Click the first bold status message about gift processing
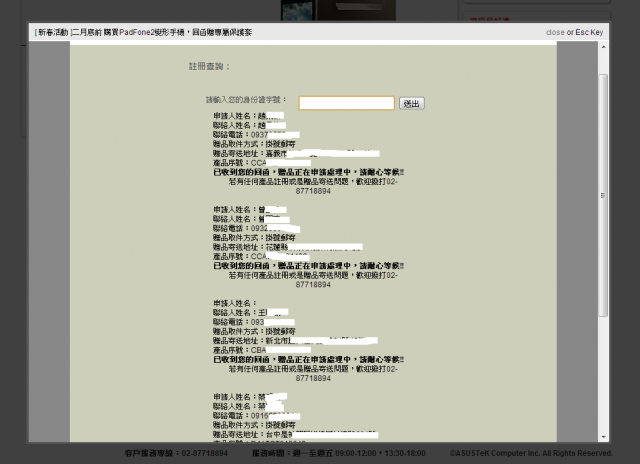 tap(309, 172)
